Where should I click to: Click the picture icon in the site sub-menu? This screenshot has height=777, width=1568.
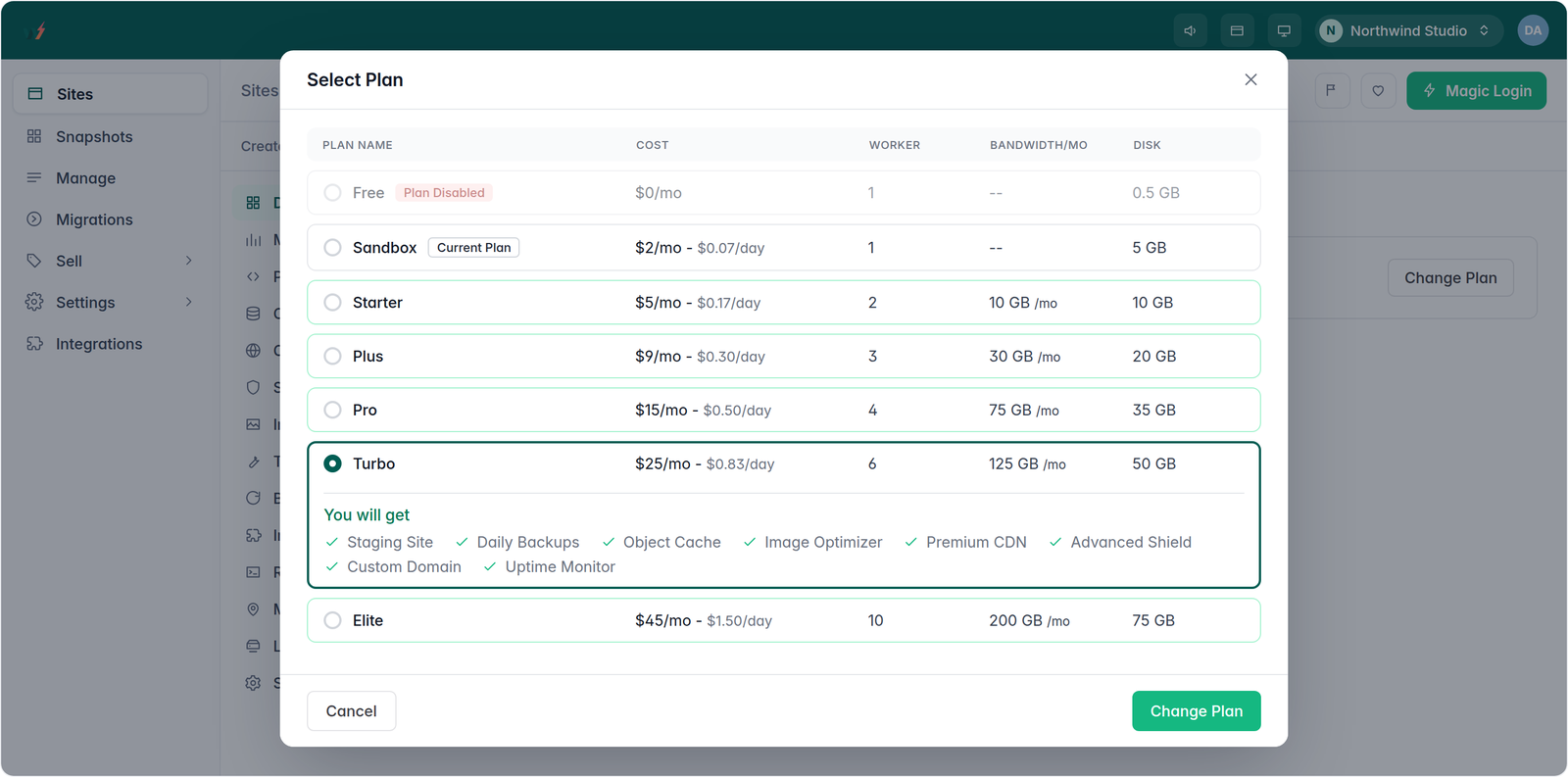253,424
